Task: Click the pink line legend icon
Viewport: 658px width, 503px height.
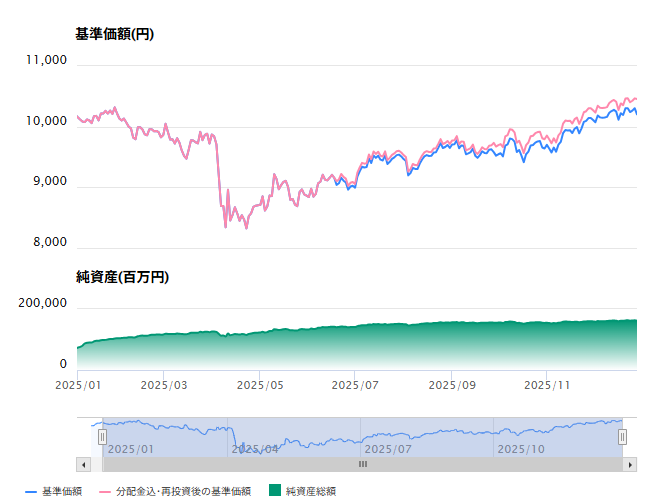Action: [x=104, y=491]
